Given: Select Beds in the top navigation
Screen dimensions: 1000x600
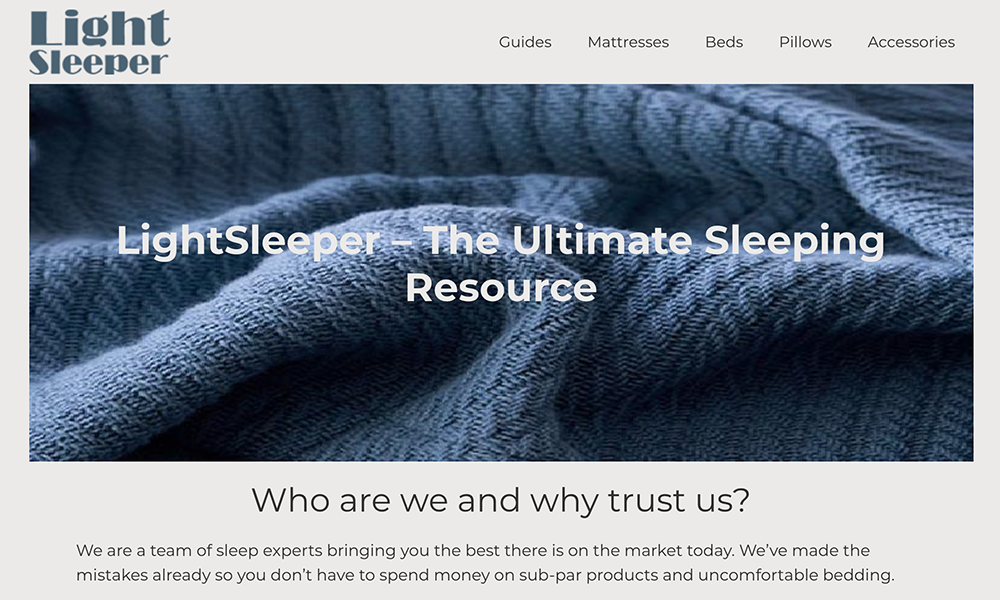Looking at the screenshot, I should click(x=724, y=42).
